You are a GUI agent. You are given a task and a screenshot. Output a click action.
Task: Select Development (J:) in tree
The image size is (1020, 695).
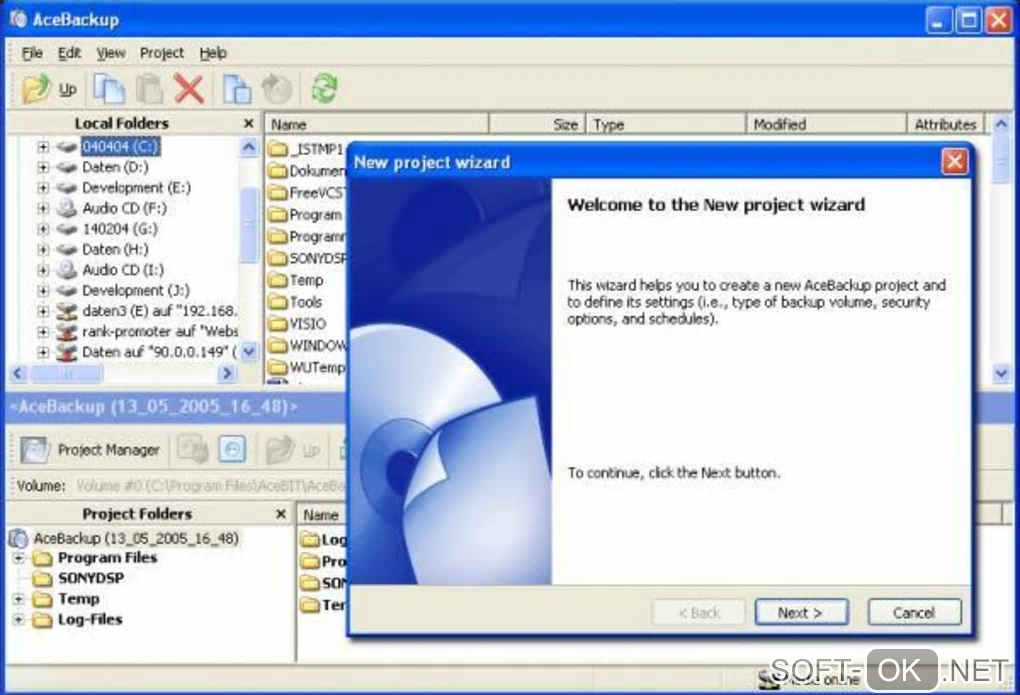pos(135,290)
